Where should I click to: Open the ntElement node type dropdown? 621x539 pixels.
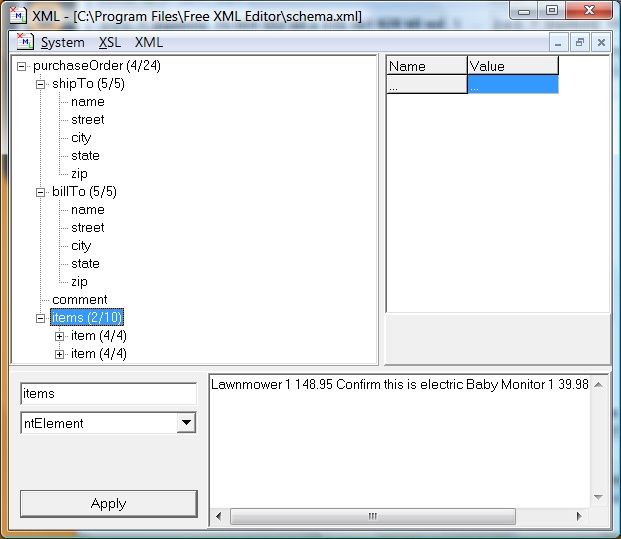pyautogui.click(x=186, y=423)
